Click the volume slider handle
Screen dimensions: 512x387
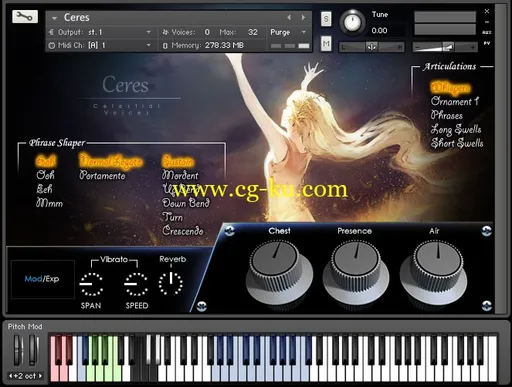click(448, 47)
